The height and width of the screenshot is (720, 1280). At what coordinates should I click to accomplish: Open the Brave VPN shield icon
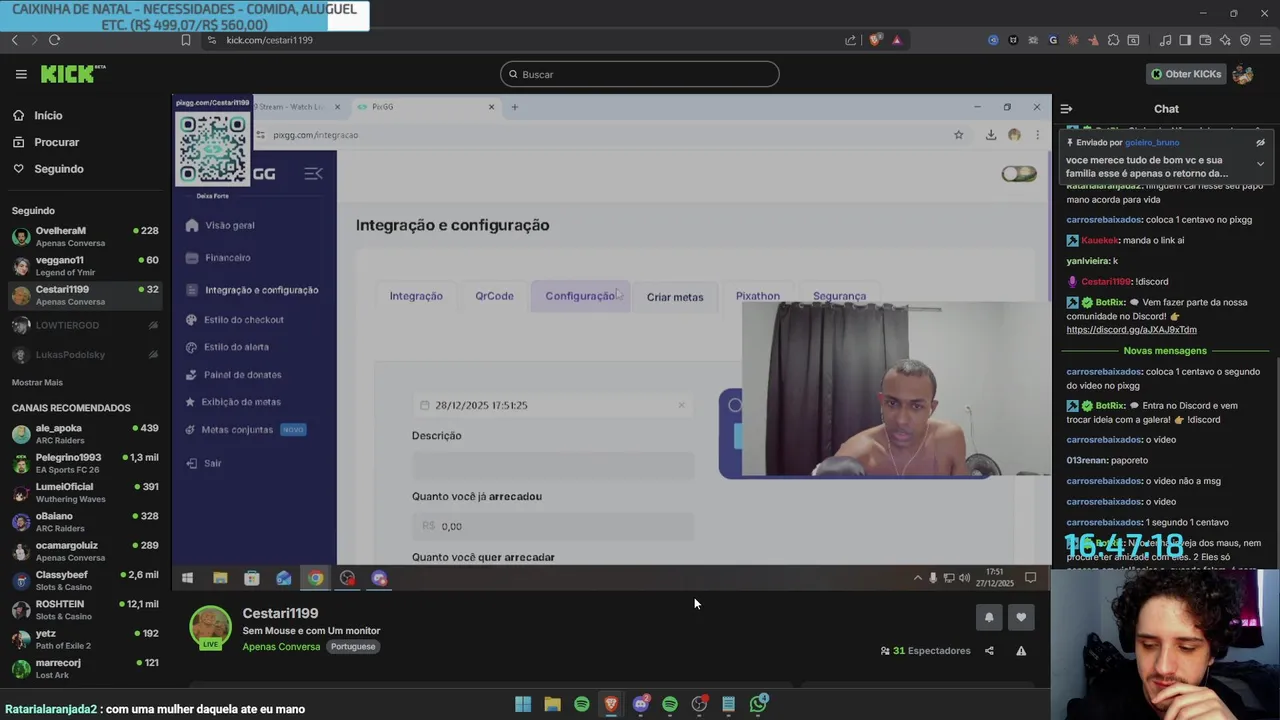(1245, 40)
